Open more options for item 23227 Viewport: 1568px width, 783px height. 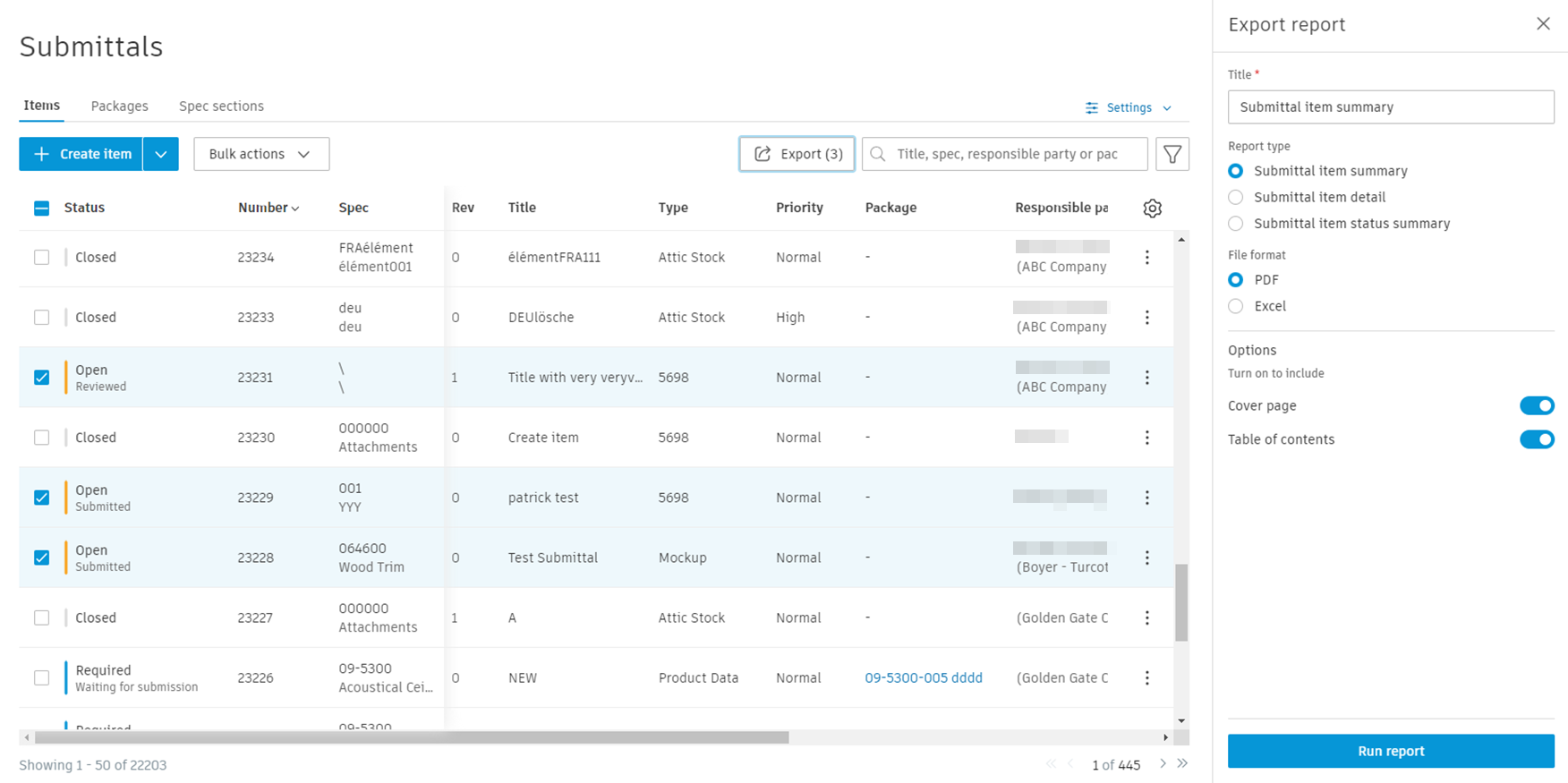(1147, 617)
